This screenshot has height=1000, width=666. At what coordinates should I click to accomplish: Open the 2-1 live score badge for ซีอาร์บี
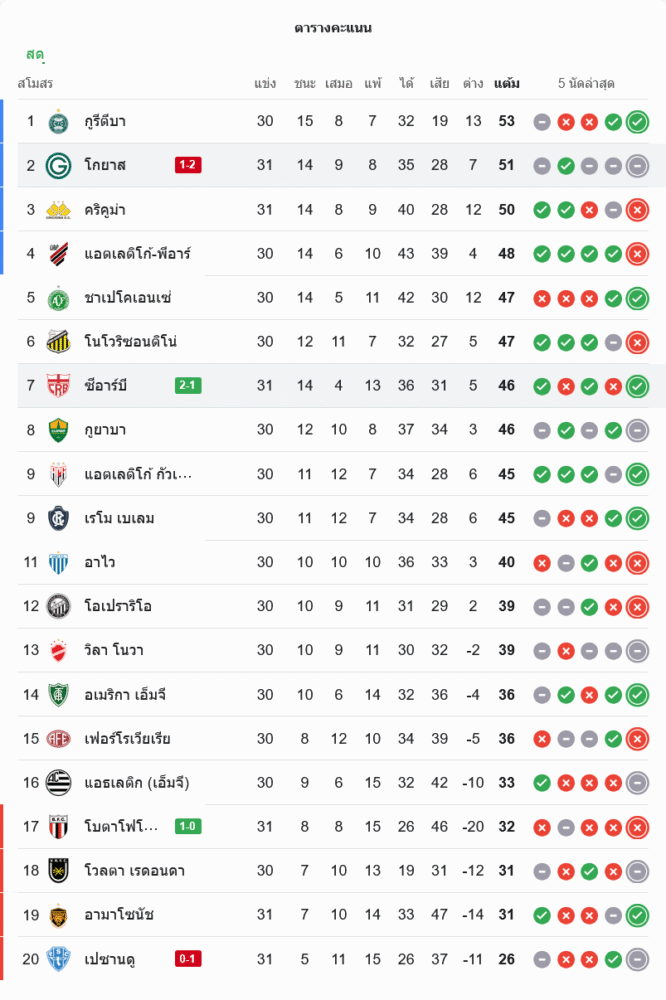(x=188, y=385)
